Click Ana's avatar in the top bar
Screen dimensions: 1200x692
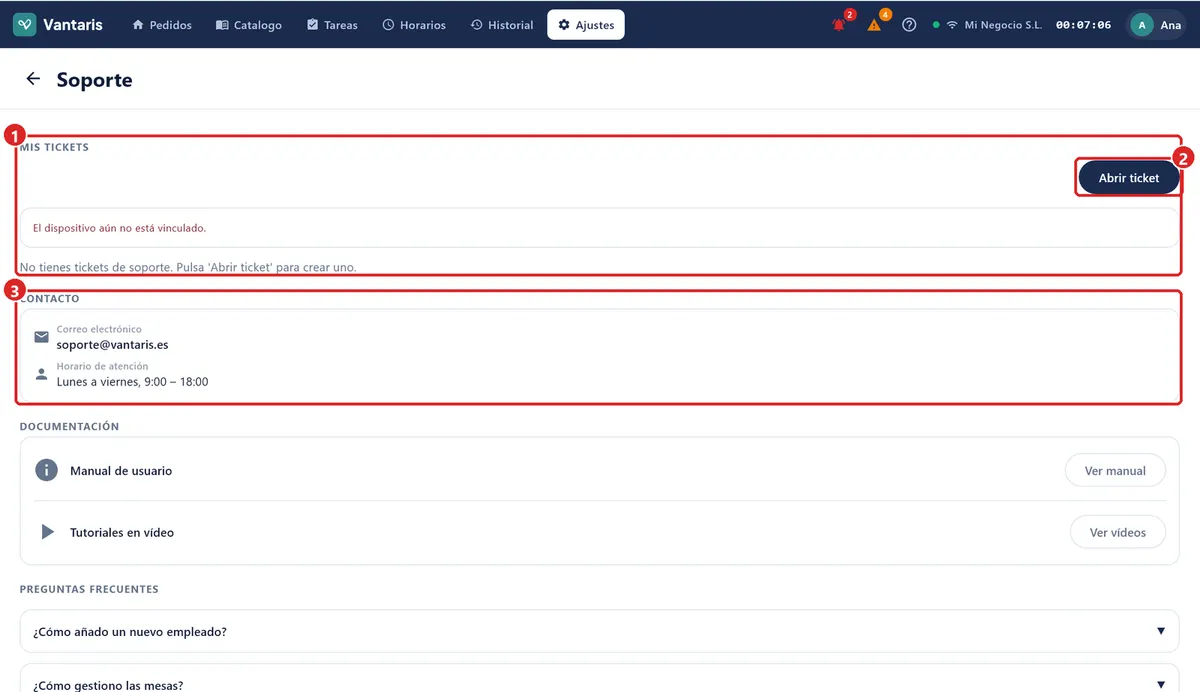tap(1141, 25)
